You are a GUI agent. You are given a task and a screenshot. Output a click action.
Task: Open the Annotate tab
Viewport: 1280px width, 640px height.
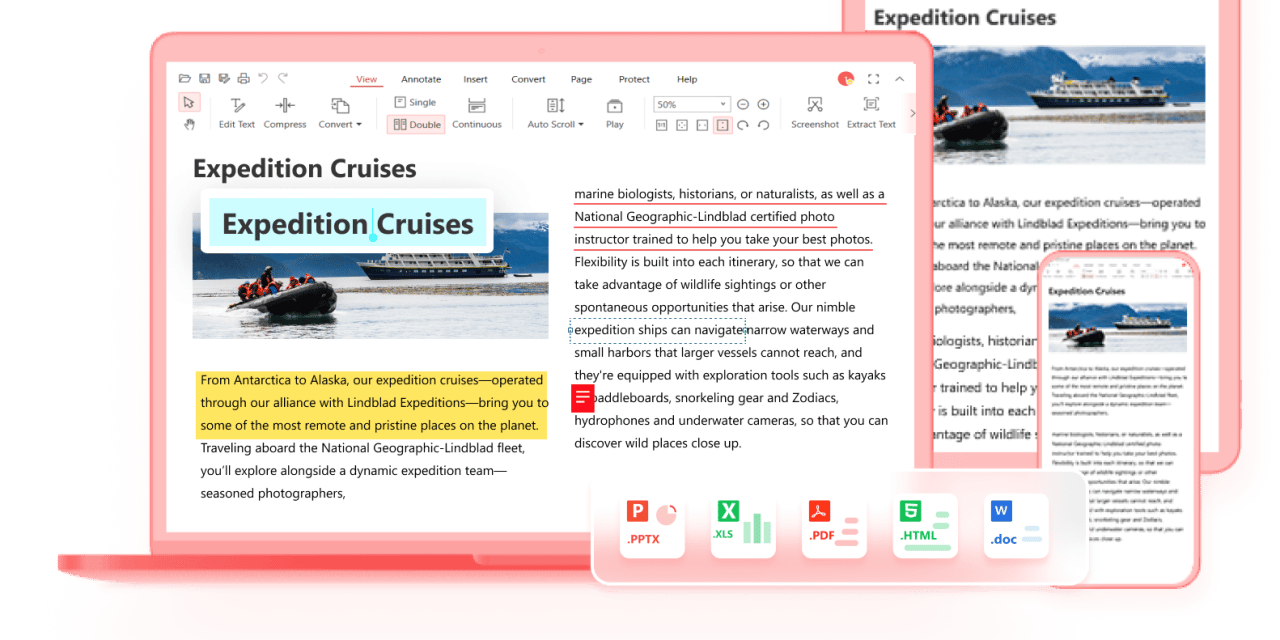coord(421,79)
